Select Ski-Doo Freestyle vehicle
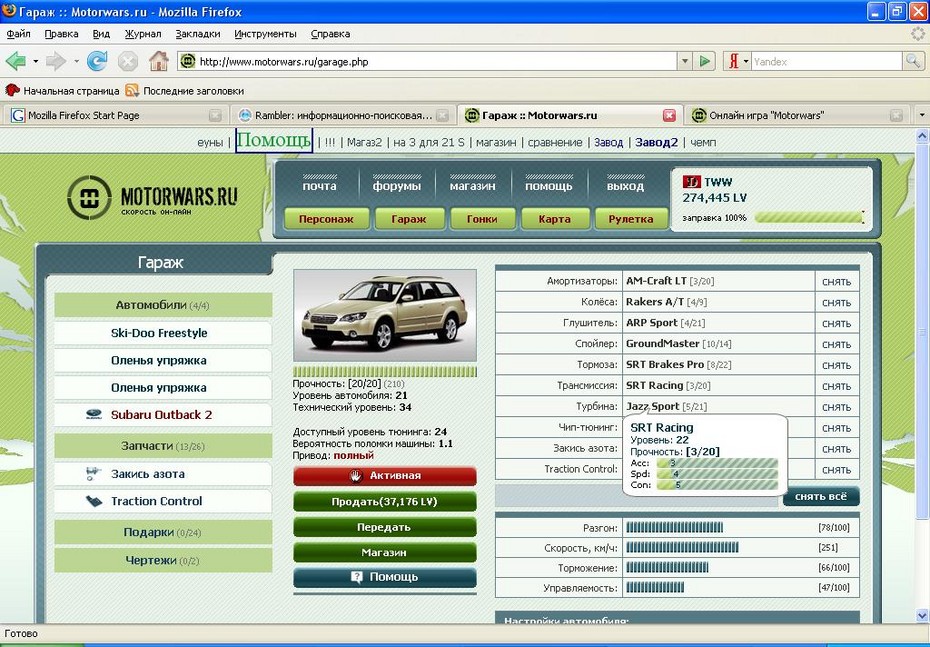Screen dimensions: 930x647 163,333
